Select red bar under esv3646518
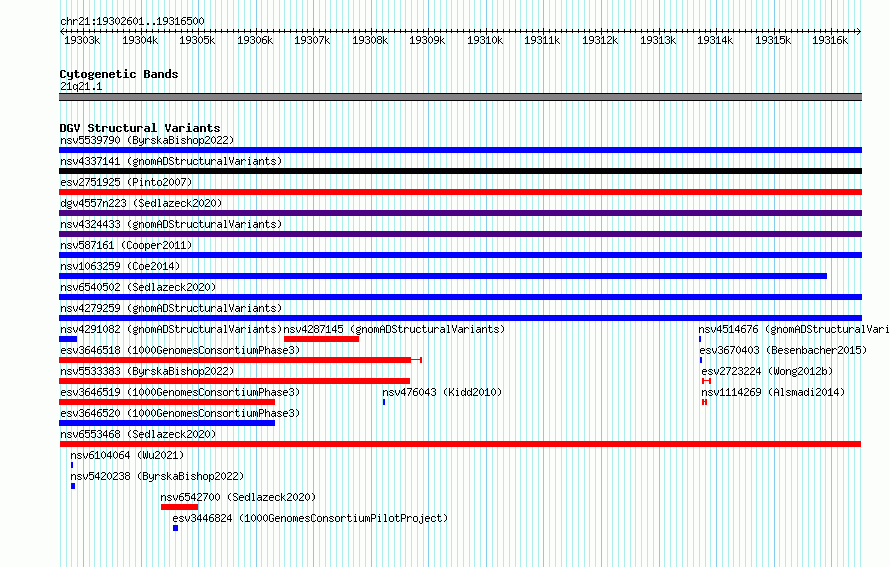Image resolution: width=890 pixels, height=567 pixels. pos(240,360)
